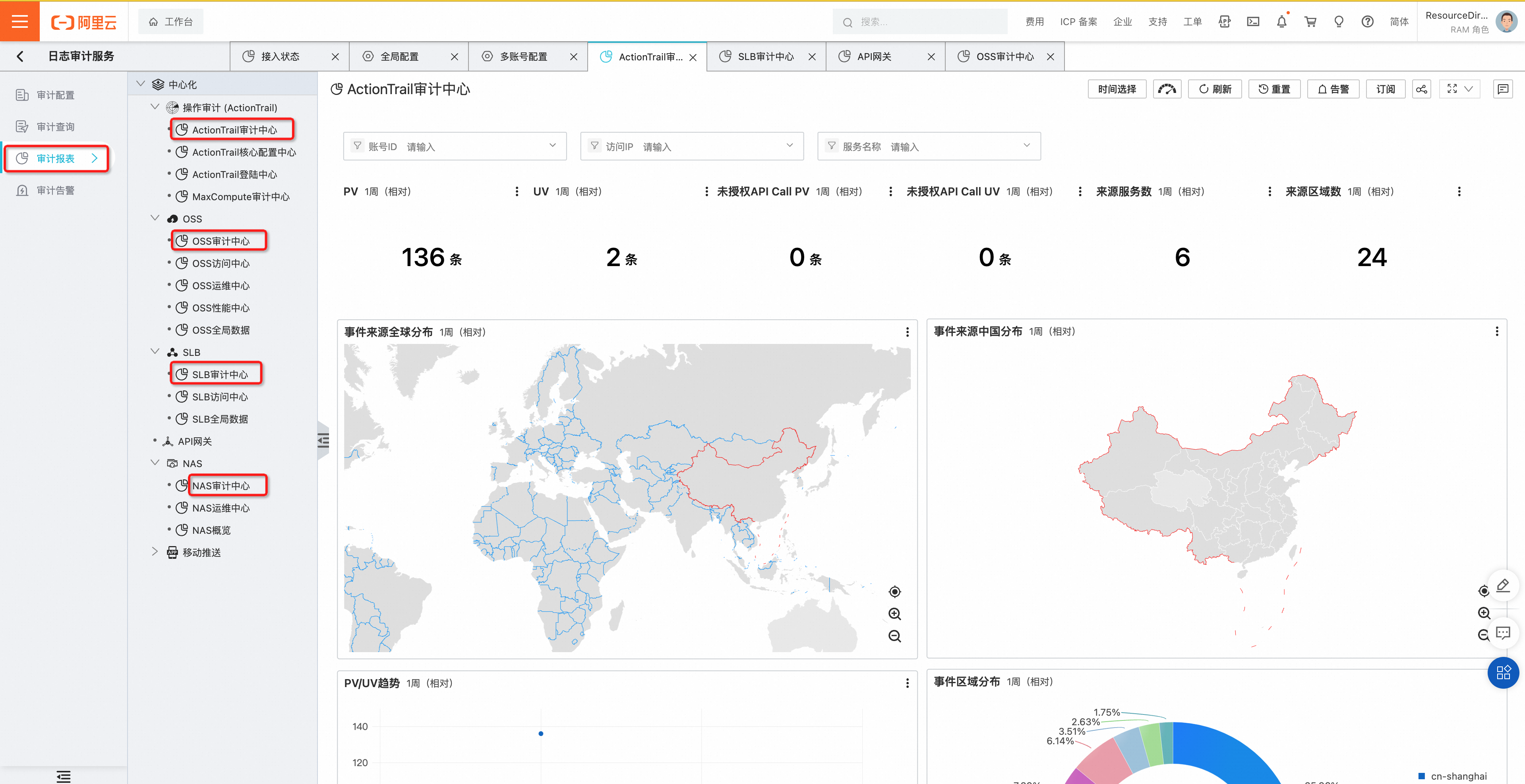Click the 费用 link in header
Screen dimensions: 1525x784
[x=1034, y=22]
